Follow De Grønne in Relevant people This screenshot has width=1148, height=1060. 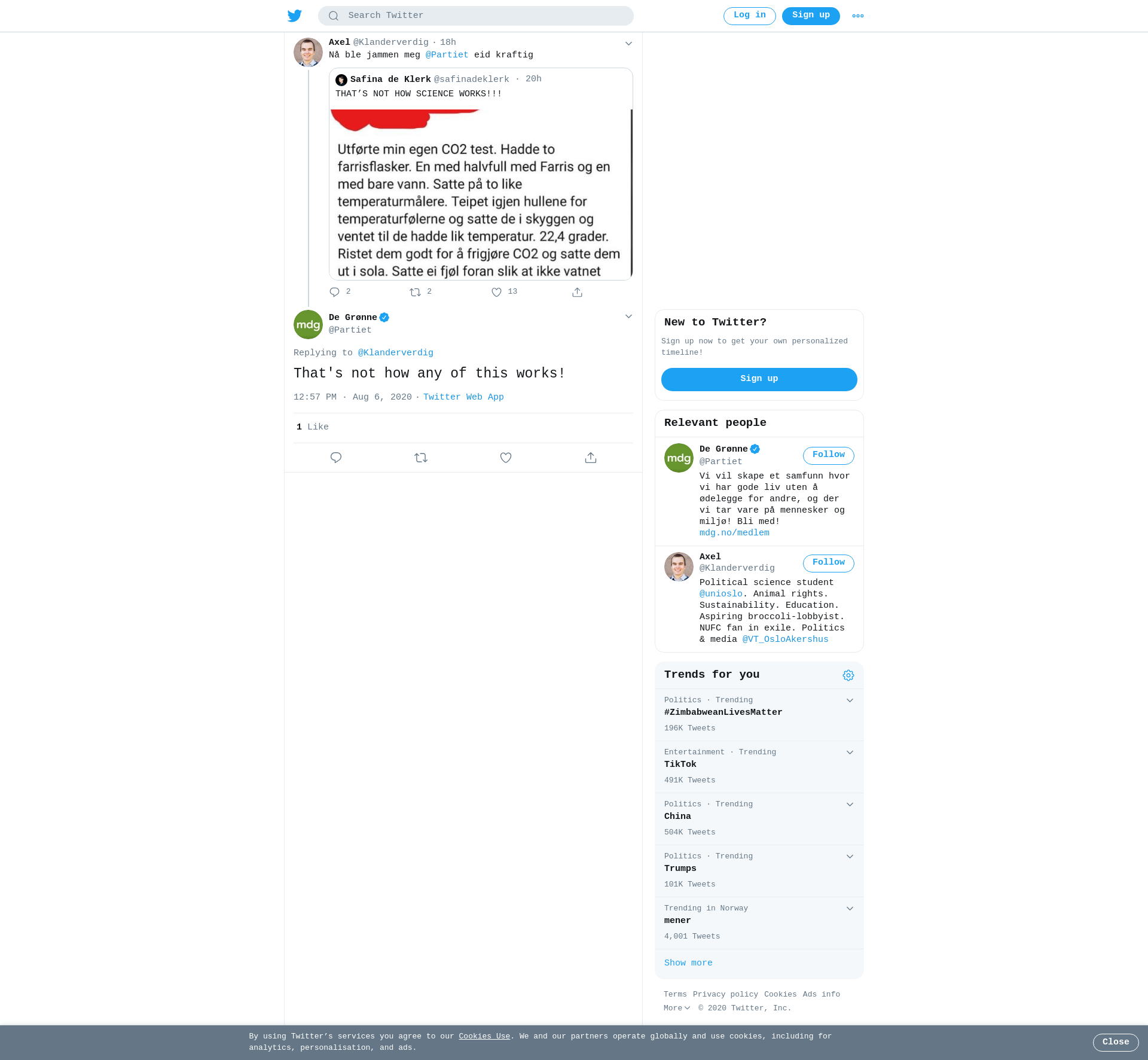click(x=828, y=455)
